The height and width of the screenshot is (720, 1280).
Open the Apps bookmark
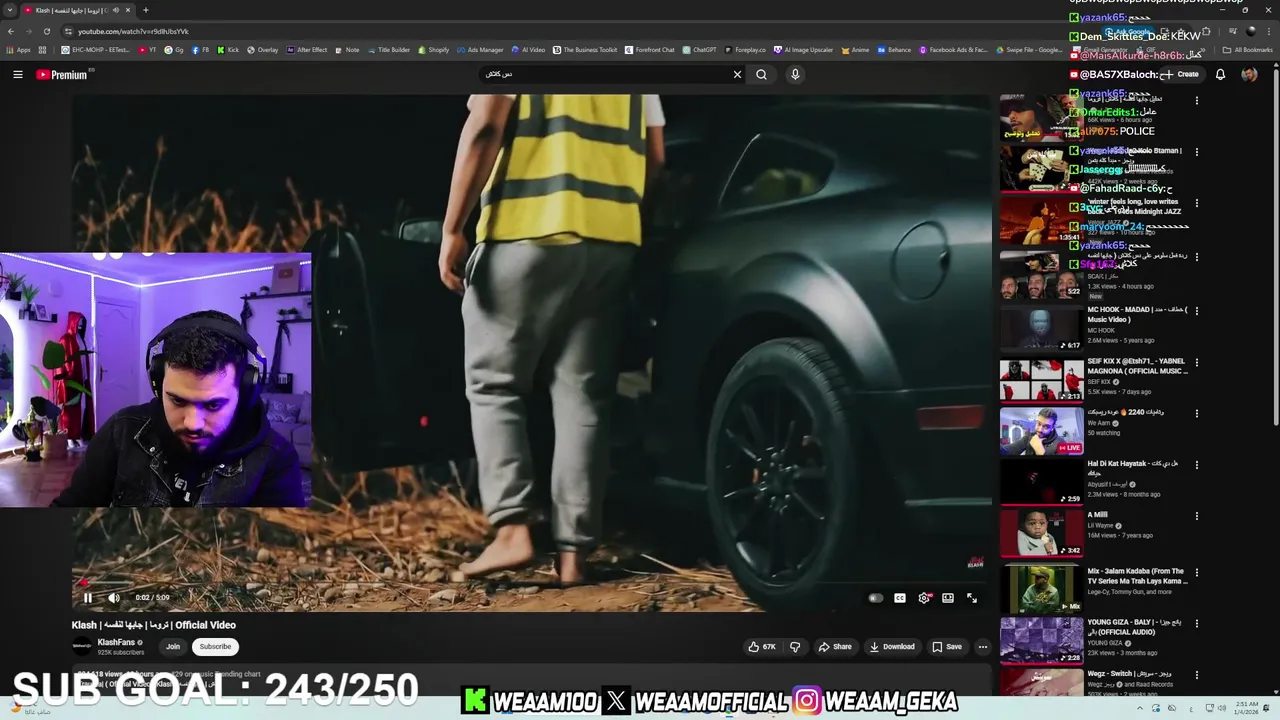pos(18,50)
